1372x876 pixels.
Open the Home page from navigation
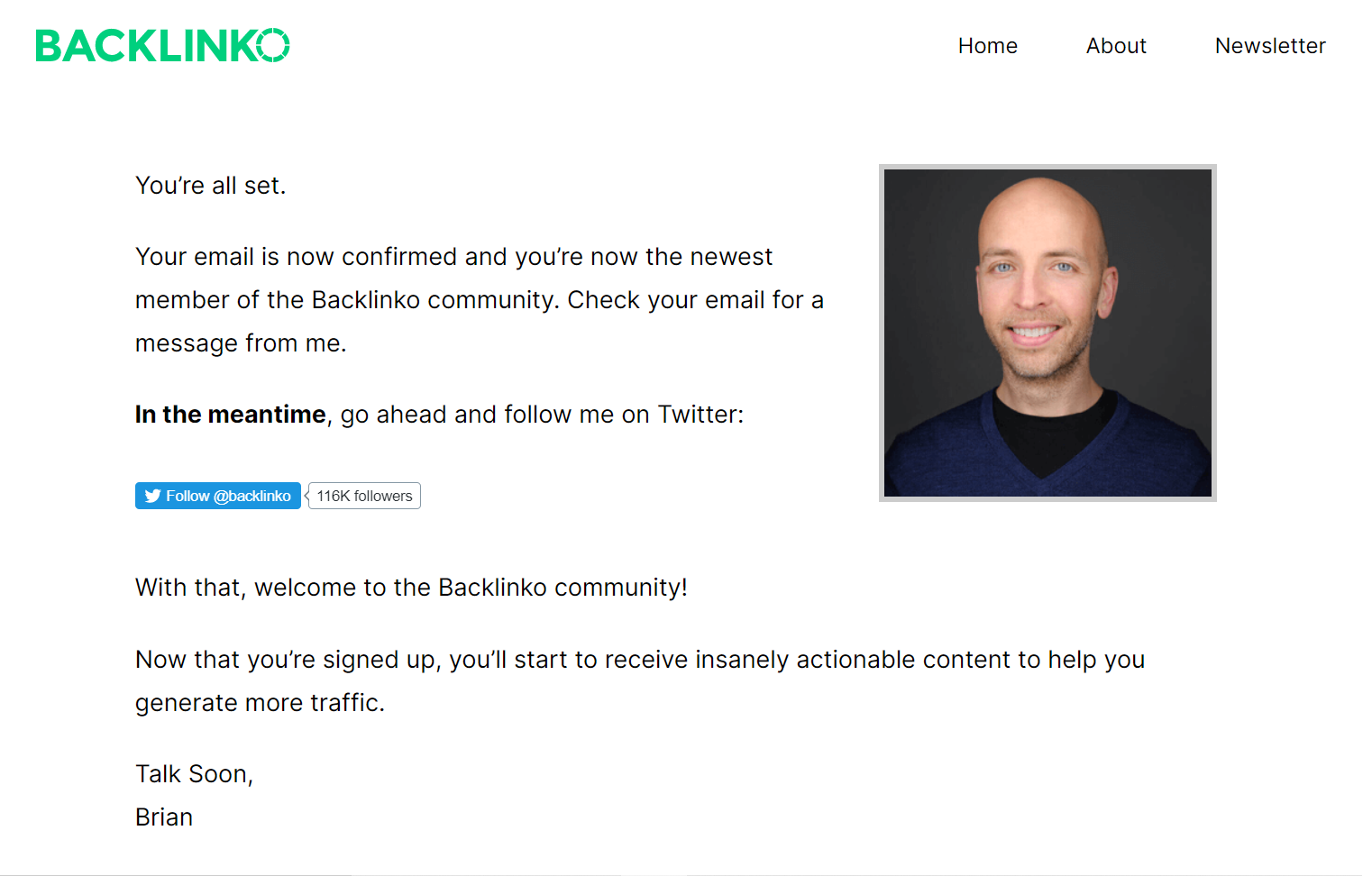tap(987, 46)
